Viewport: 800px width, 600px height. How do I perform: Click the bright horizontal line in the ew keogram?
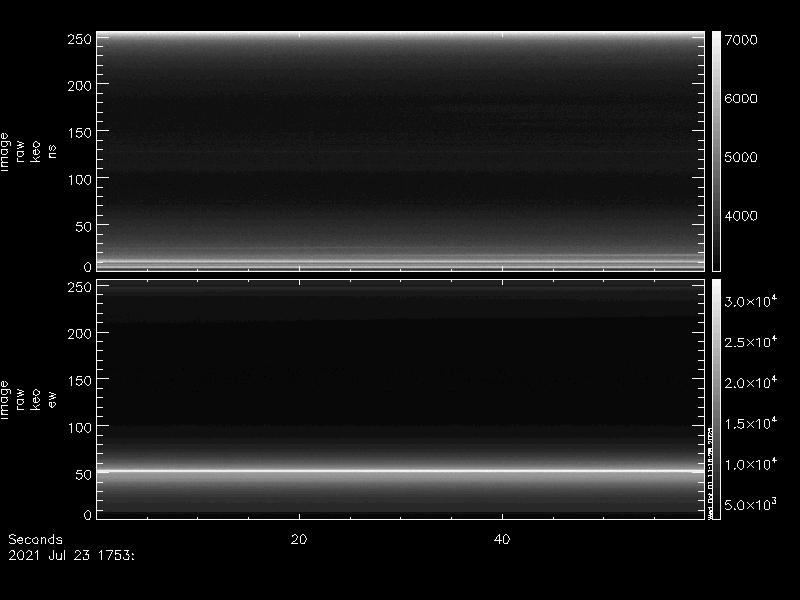point(400,470)
